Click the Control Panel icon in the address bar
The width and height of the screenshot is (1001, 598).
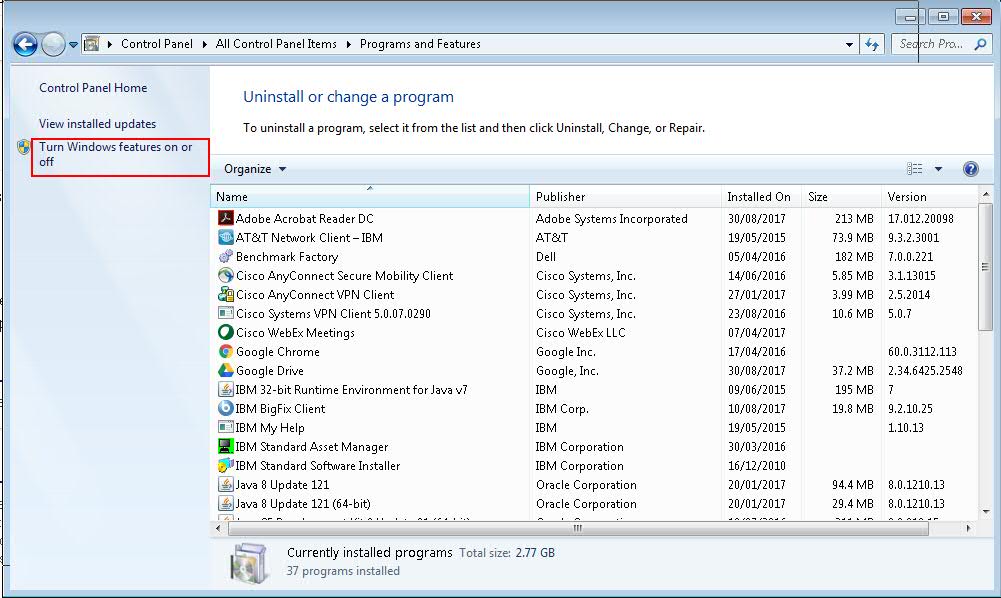[91, 43]
